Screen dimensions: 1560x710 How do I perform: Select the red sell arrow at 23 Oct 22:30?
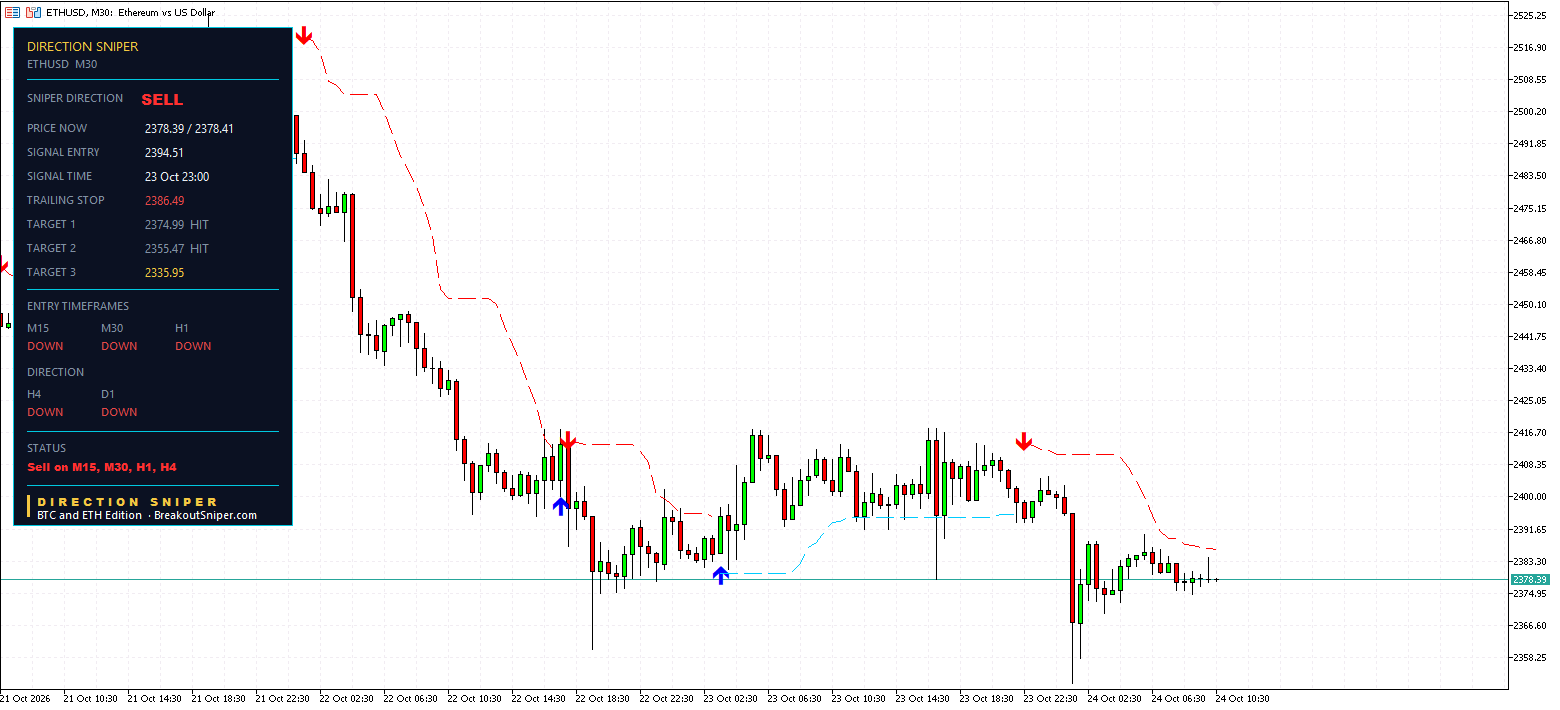[x=1023, y=442]
